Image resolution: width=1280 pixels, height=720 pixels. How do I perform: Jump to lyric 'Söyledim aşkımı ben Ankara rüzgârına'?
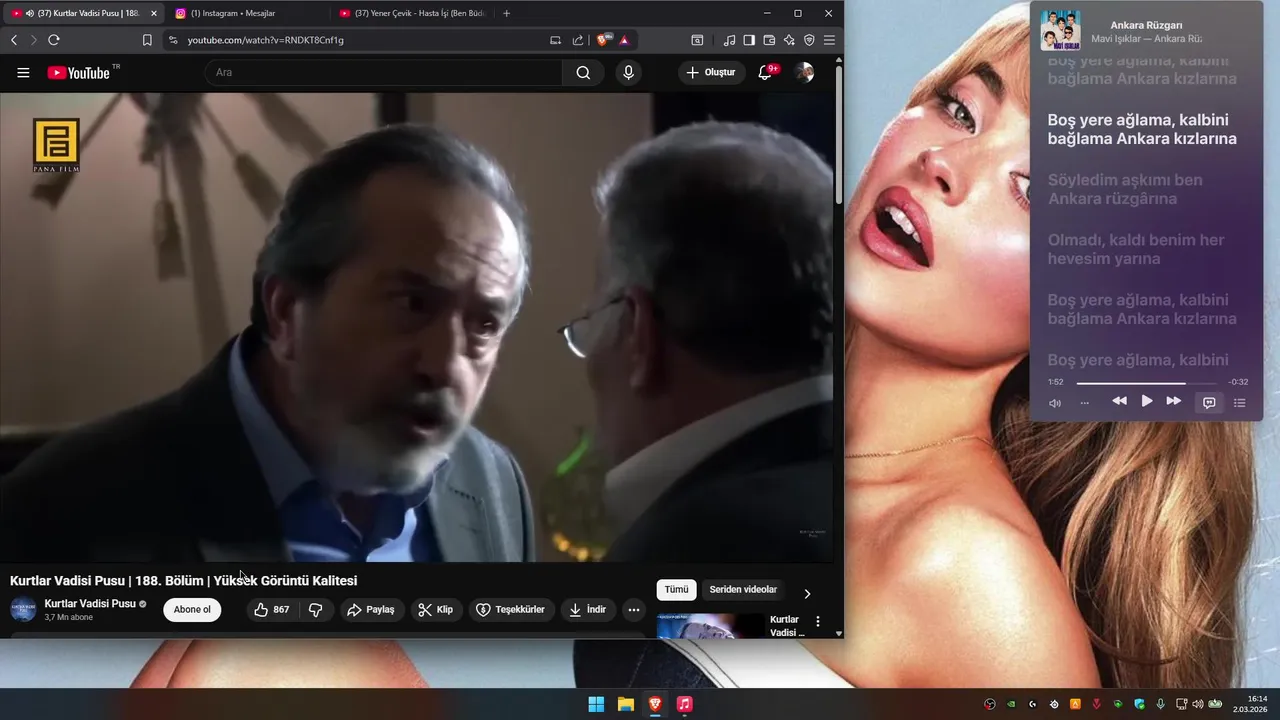click(x=1125, y=189)
